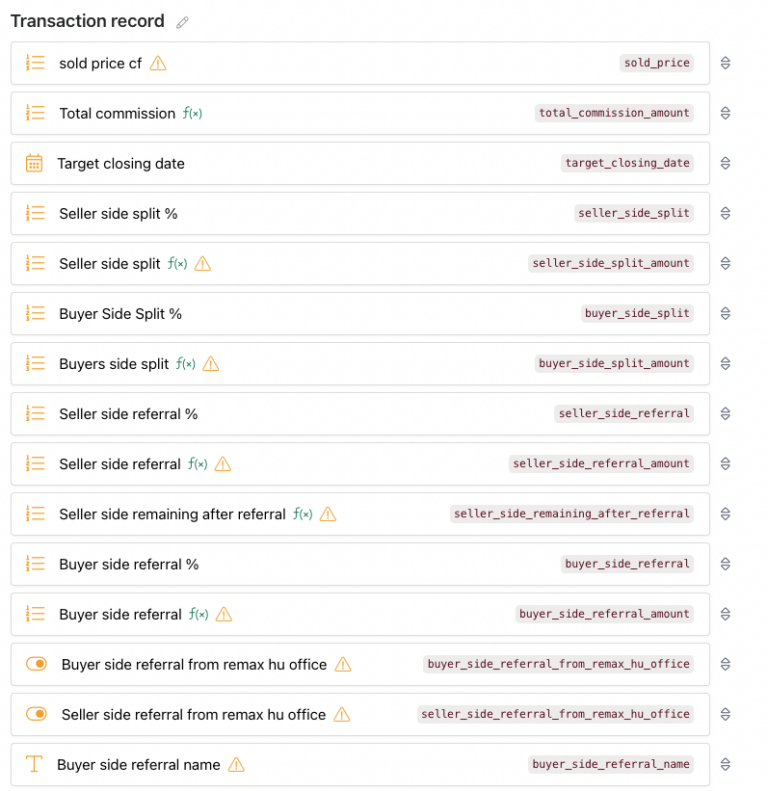
Task: Click the warning icon on sold price cf
Action: click(x=158, y=63)
